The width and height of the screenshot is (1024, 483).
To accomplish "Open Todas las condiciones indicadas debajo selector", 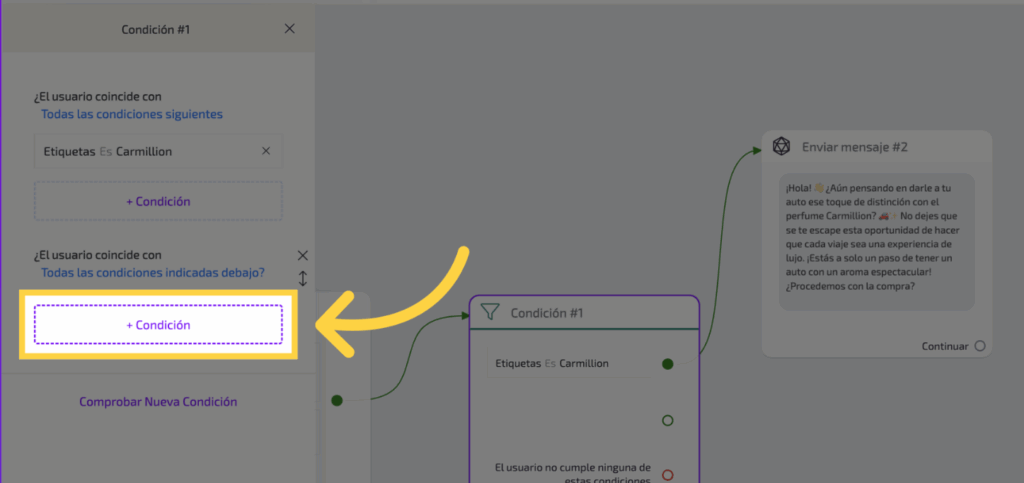I will tap(153, 272).
